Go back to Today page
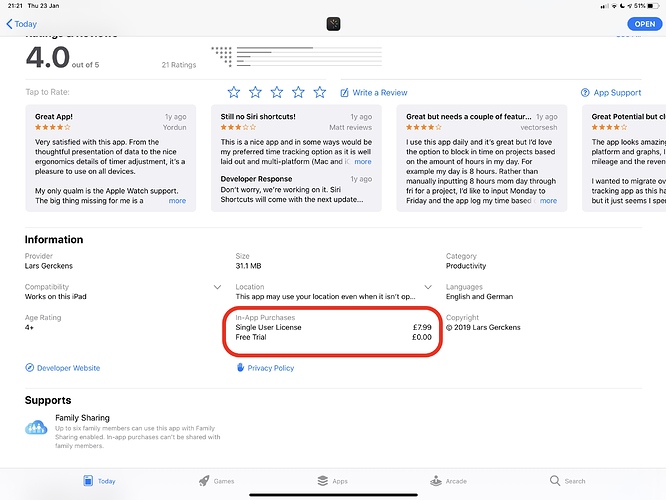The height and width of the screenshot is (500, 666). pos(22,24)
